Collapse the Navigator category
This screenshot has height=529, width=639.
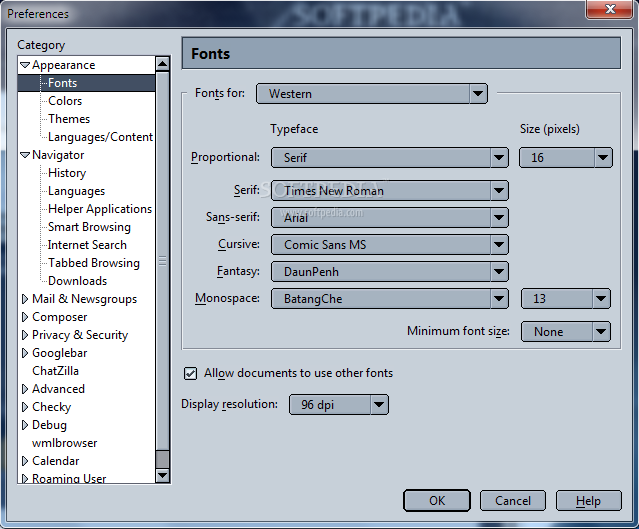point(25,155)
